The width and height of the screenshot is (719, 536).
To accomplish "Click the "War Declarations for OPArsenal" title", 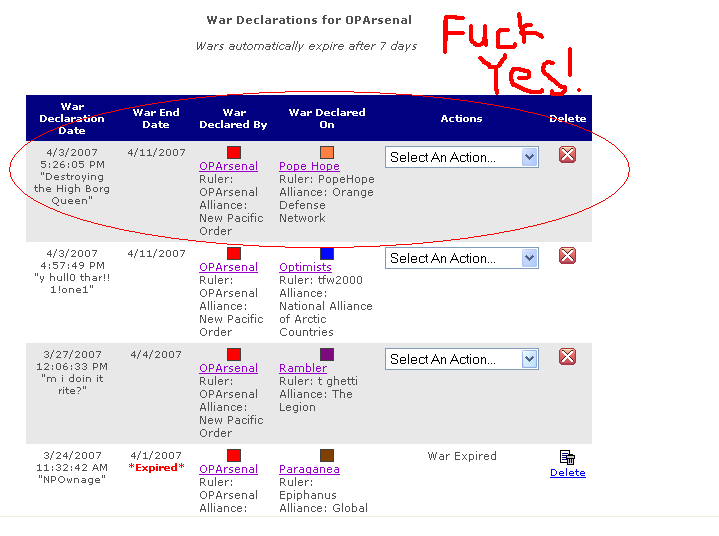I will pos(309,20).
